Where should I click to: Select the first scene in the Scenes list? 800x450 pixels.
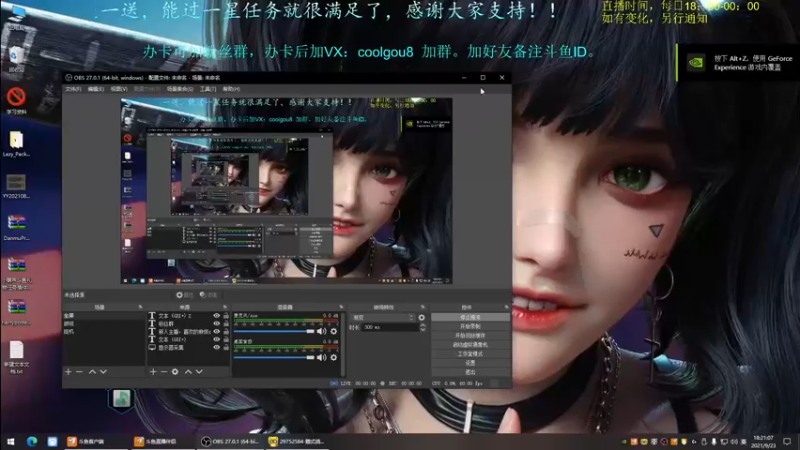click(104, 316)
